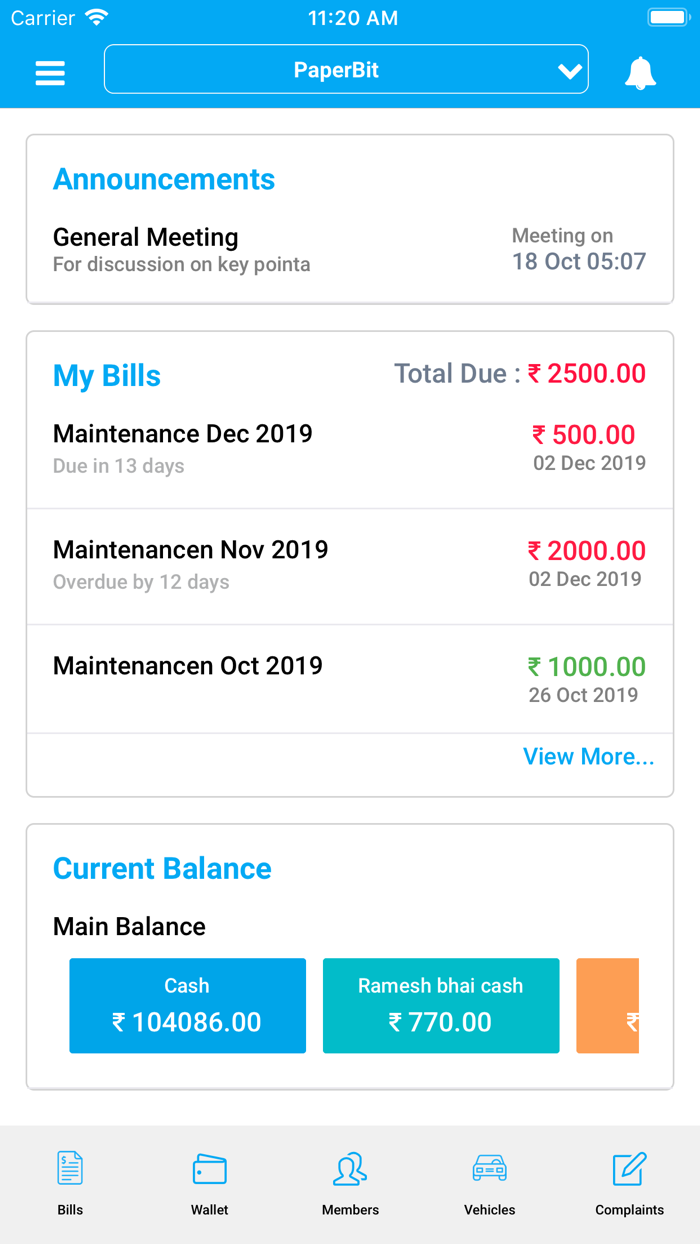The width and height of the screenshot is (700, 1244).
Task: Tap the hamburger menu icon
Action: tap(50, 70)
